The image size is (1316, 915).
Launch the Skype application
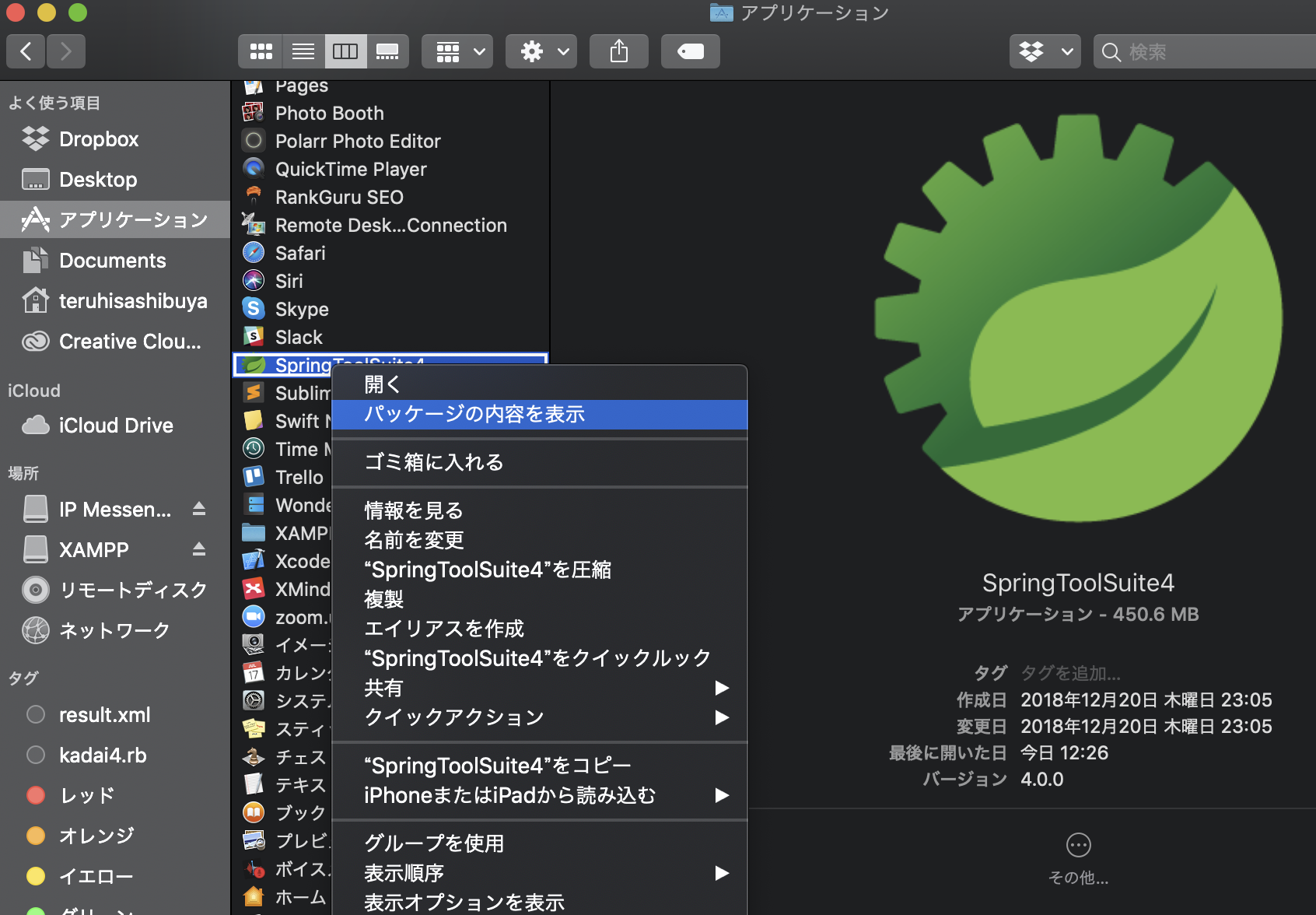click(302, 309)
